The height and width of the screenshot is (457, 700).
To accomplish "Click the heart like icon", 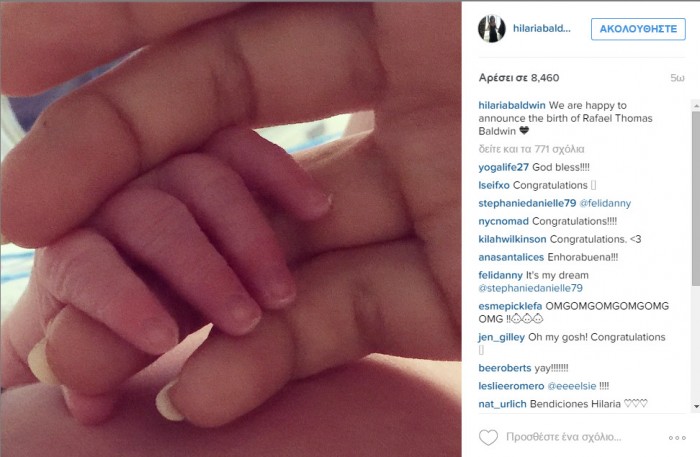I will pos(488,437).
